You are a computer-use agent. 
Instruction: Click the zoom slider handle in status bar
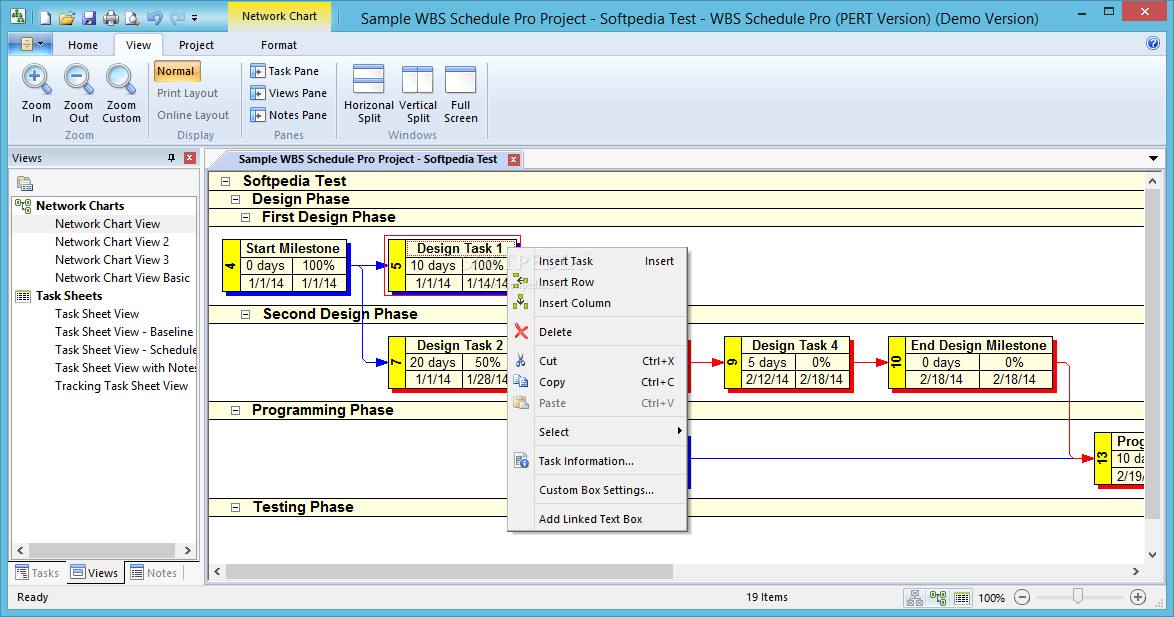tap(1077, 596)
